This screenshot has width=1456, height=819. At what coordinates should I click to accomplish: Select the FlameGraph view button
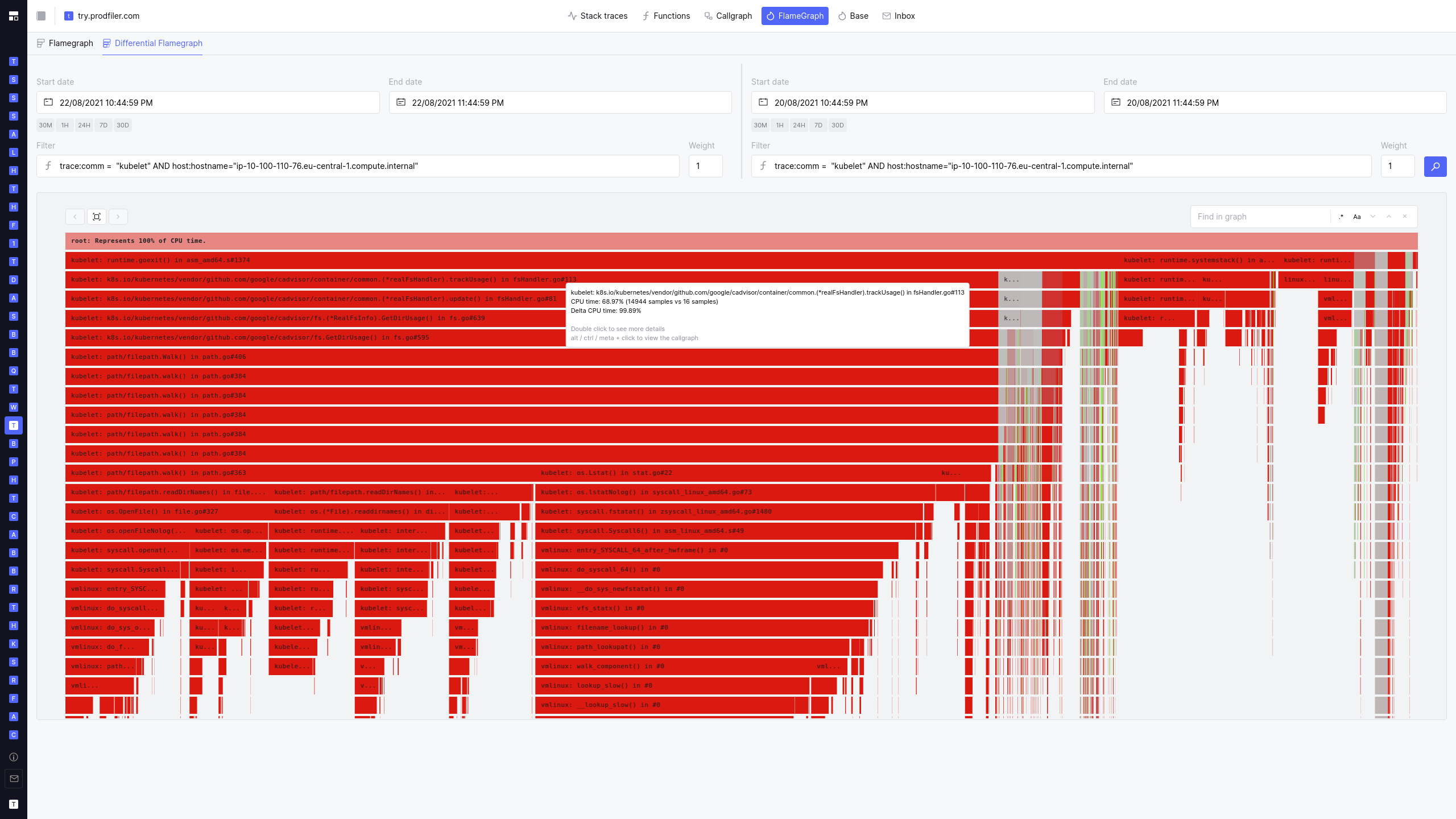coord(795,16)
